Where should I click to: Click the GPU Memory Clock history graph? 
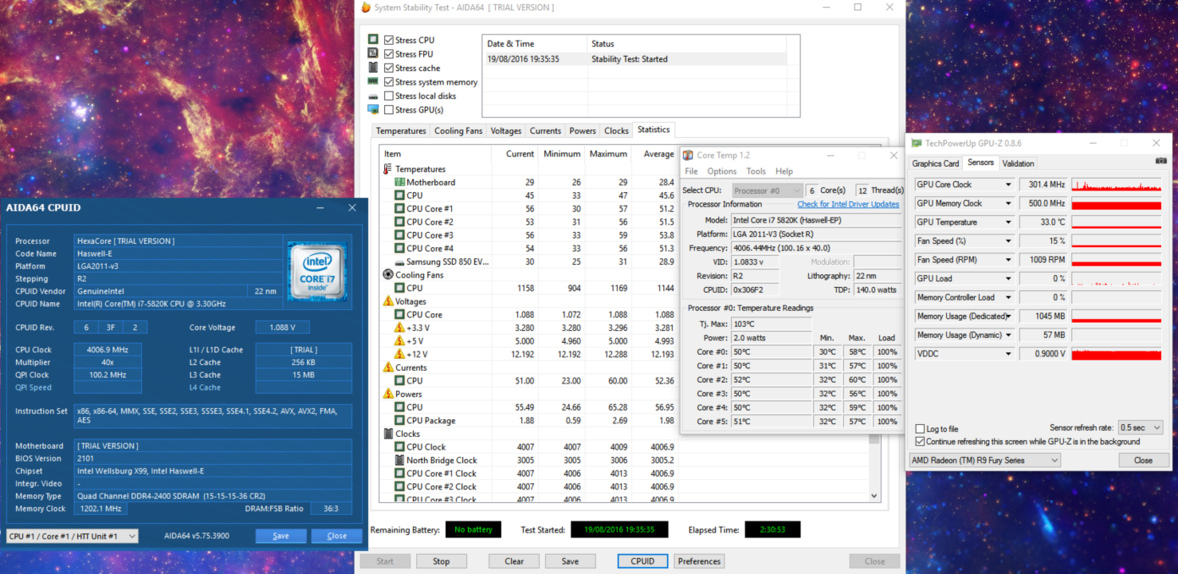1116,204
